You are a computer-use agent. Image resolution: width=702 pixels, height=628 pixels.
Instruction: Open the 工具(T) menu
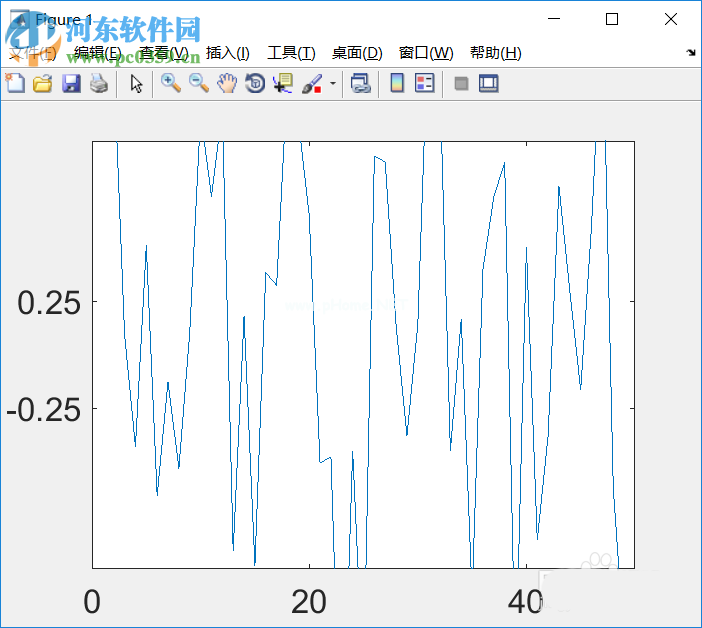click(x=291, y=53)
